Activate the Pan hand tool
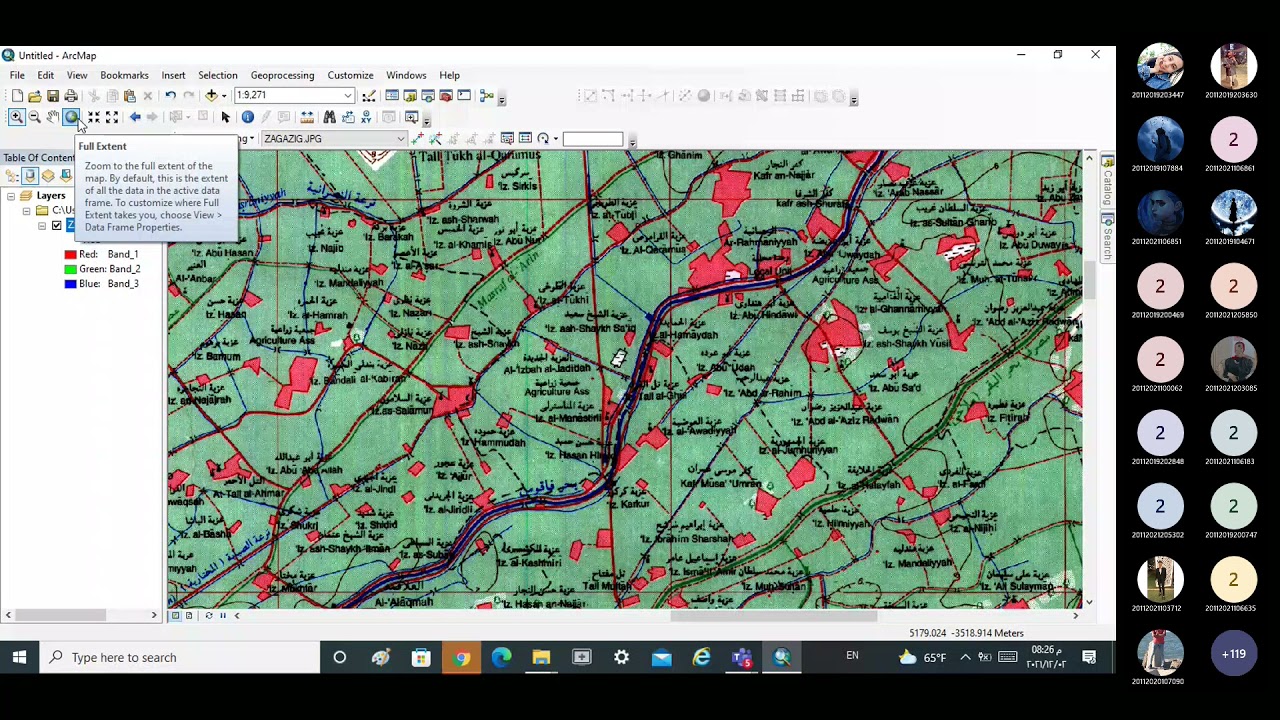 (52, 117)
